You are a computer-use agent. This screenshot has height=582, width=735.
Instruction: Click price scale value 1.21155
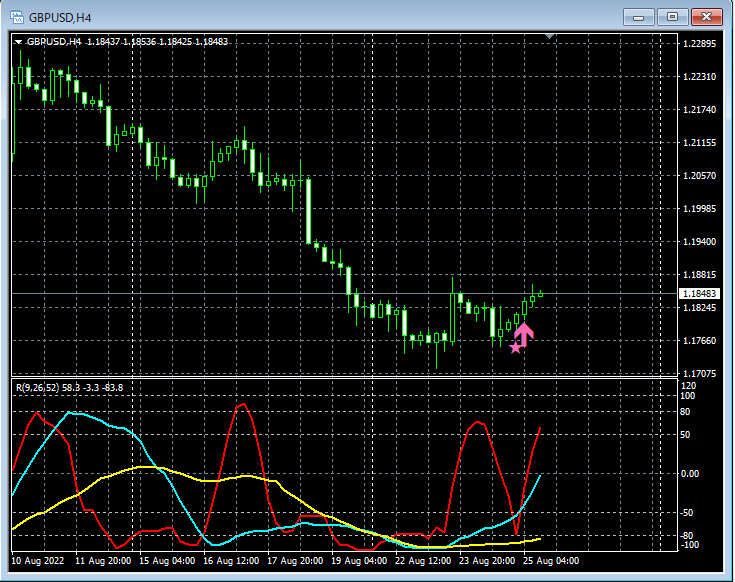pyautogui.click(x=699, y=142)
